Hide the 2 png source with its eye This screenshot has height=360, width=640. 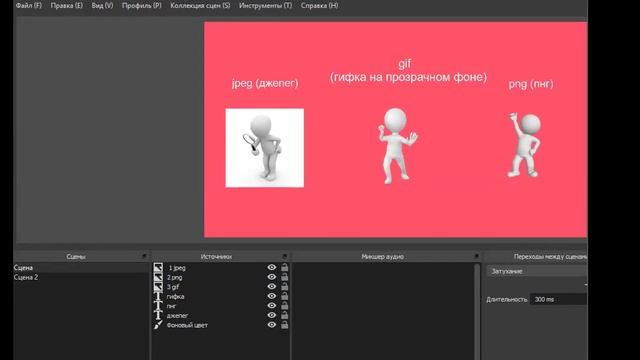[271, 277]
